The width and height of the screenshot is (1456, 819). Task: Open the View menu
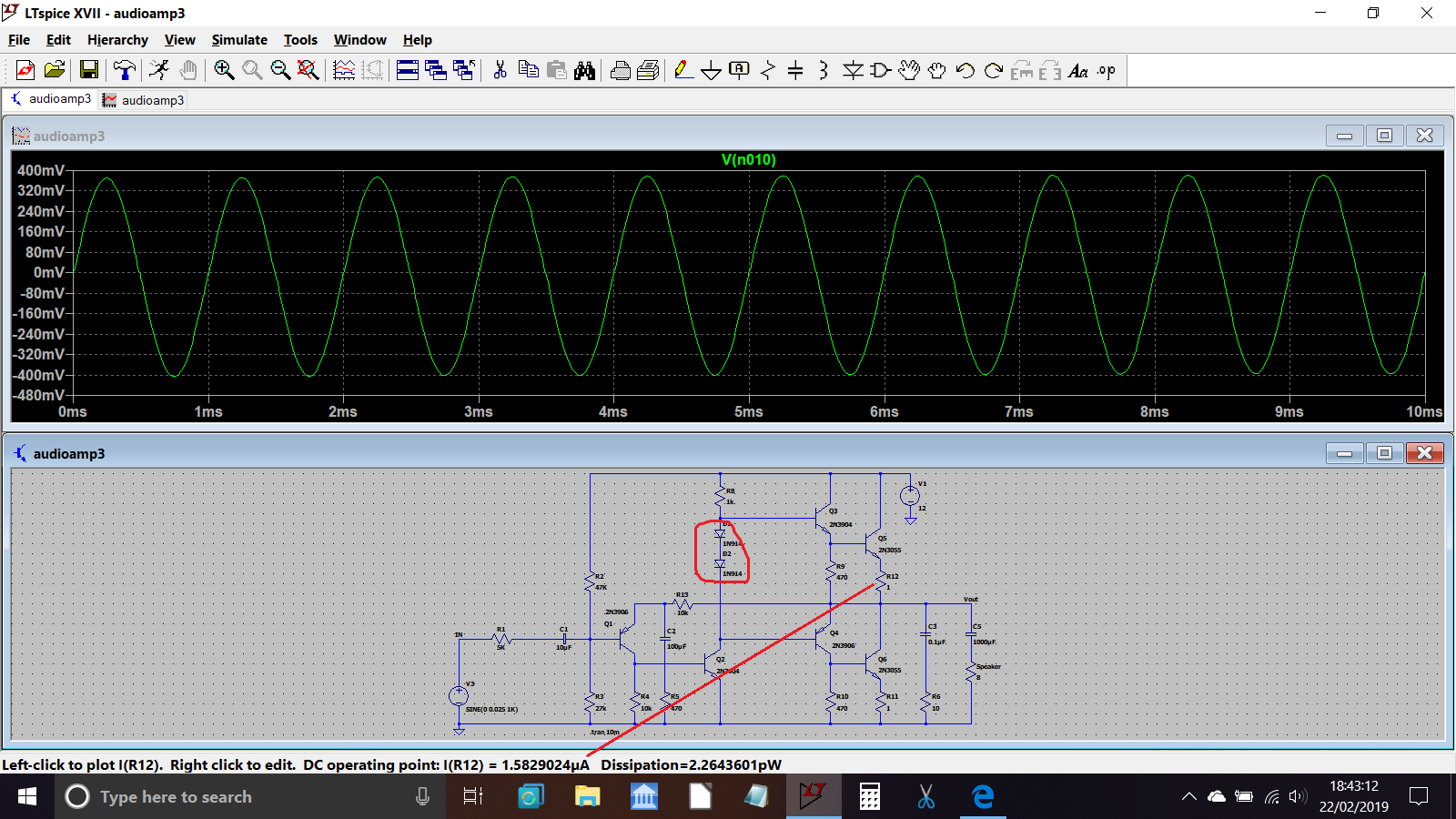179,40
